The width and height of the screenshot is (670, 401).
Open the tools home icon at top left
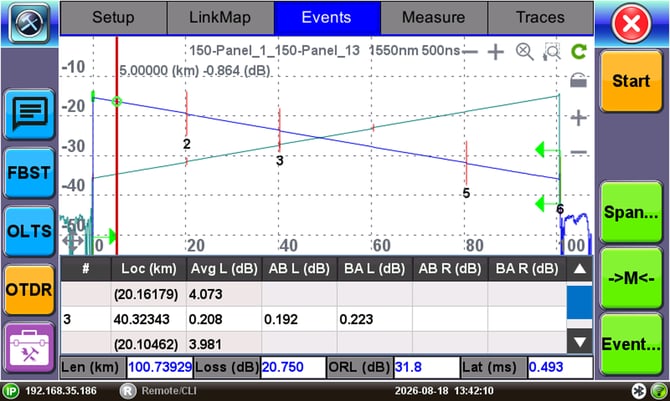tap(29, 23)
